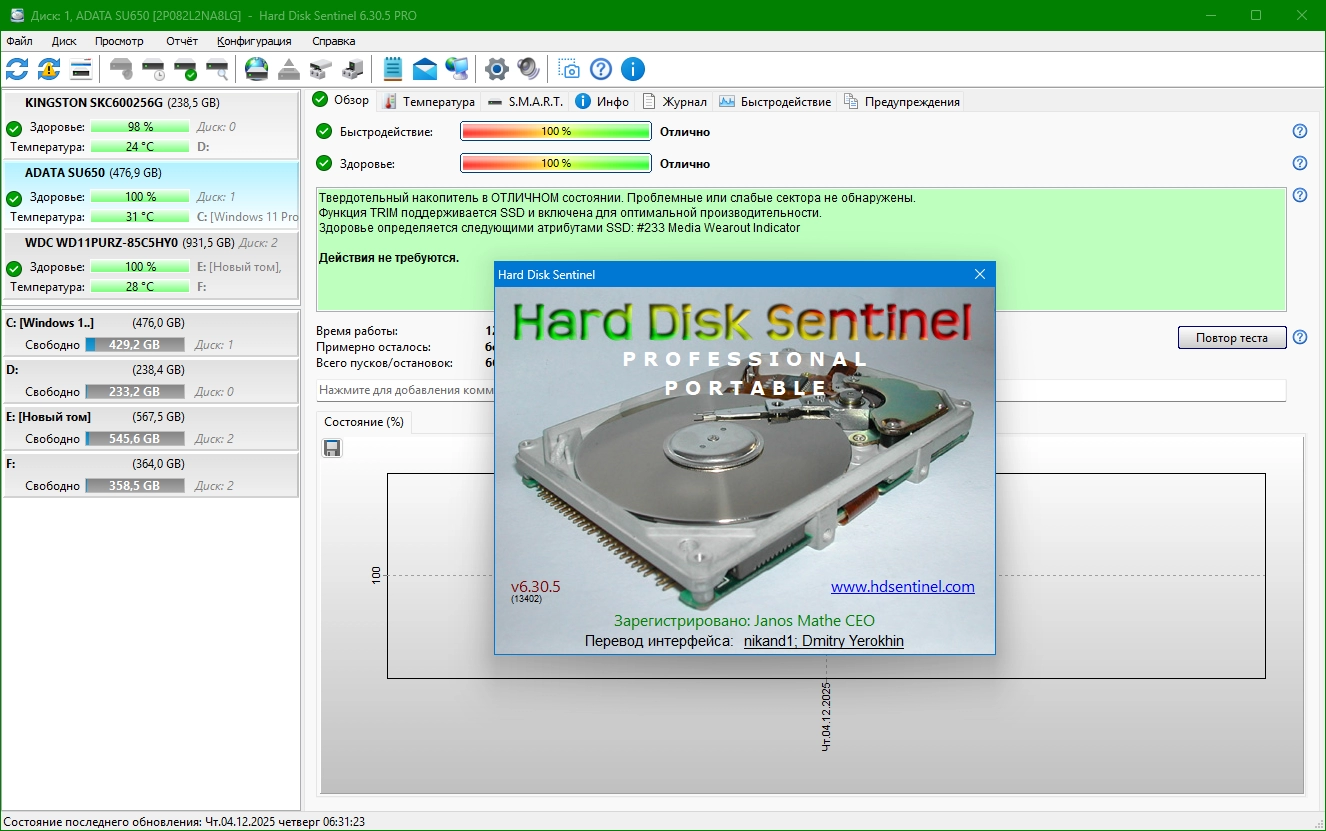This screenshot has height=831, width=1326.
Task: Click help icon next to Быстродействие bar
Action: click(x=1300, y=131)
